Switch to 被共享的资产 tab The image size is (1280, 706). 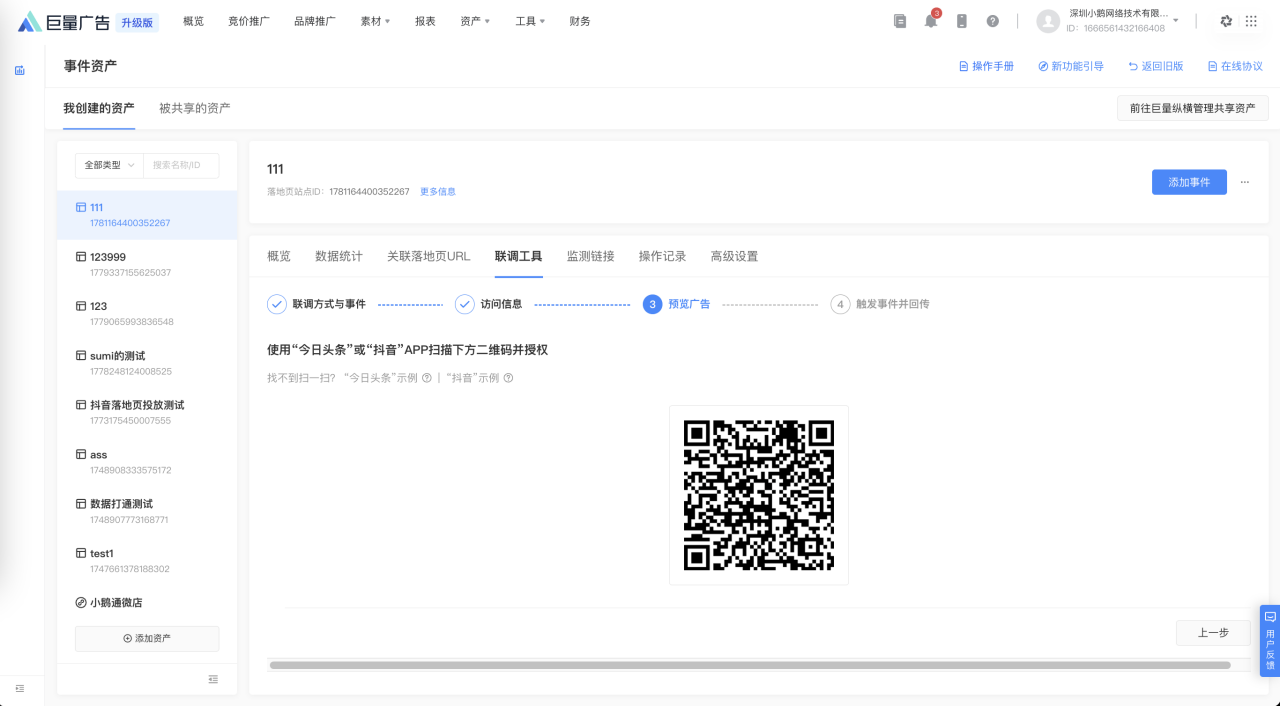tap(195, 108)
